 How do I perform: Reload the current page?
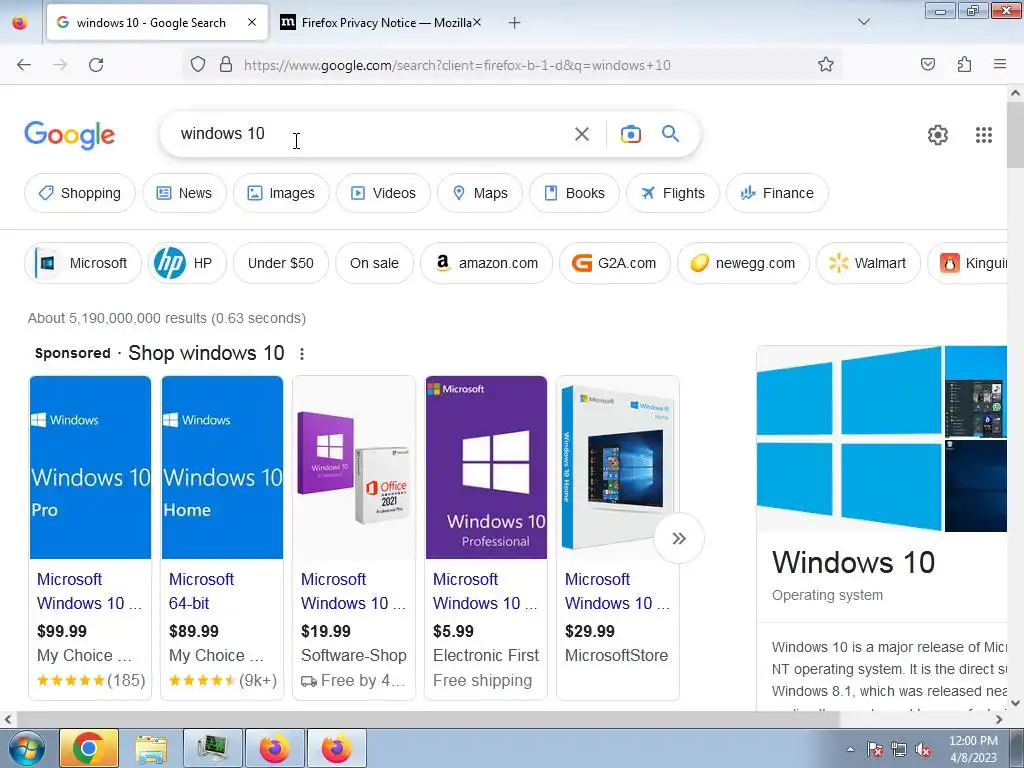pyautogui.click(x=96, y=65)
